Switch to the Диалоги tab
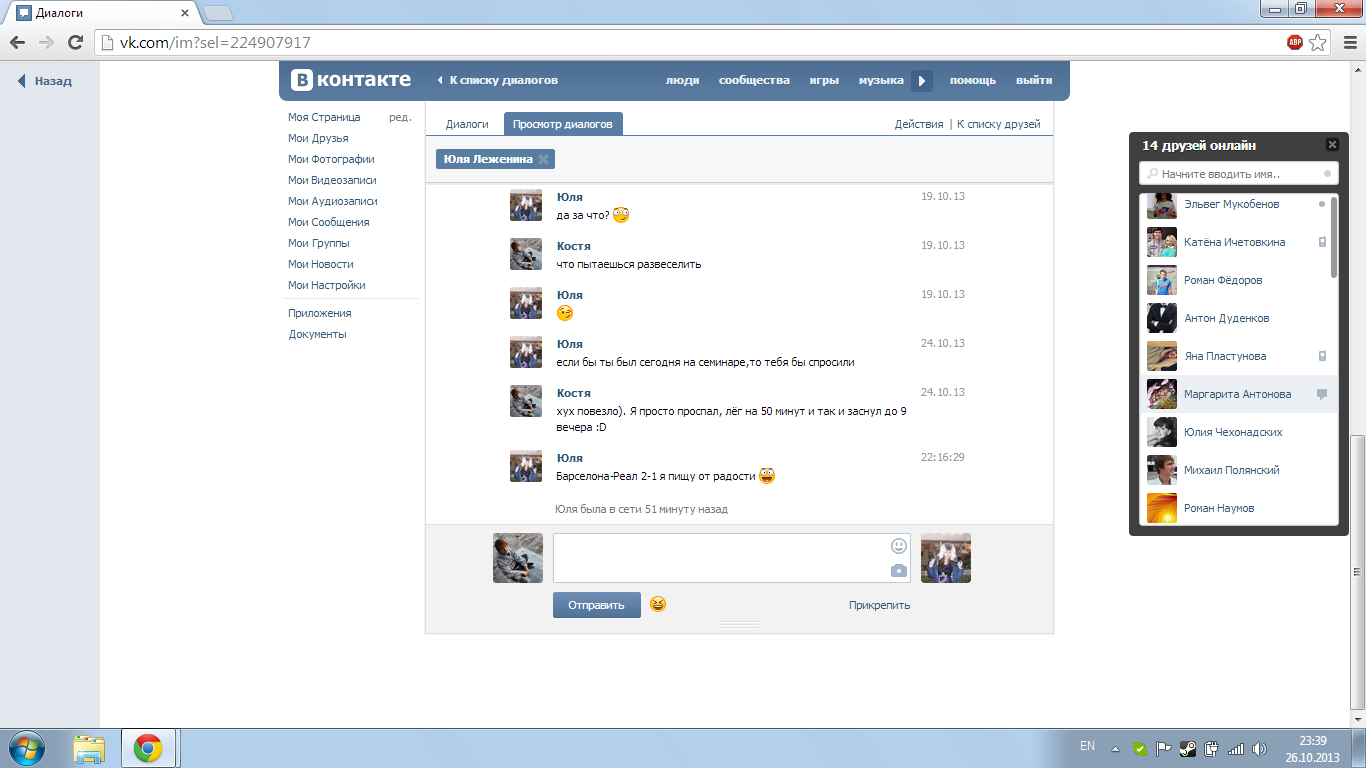 467,124
